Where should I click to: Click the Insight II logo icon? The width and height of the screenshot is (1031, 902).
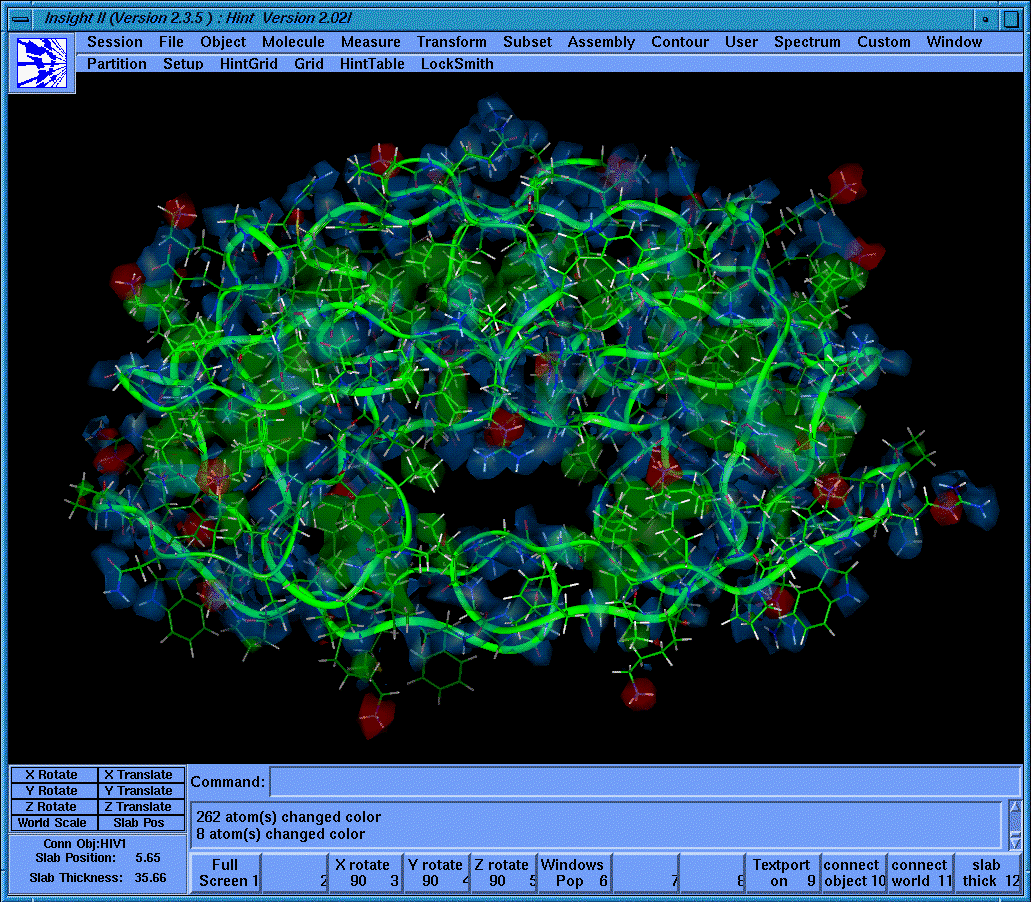click(x=42, y=64)
